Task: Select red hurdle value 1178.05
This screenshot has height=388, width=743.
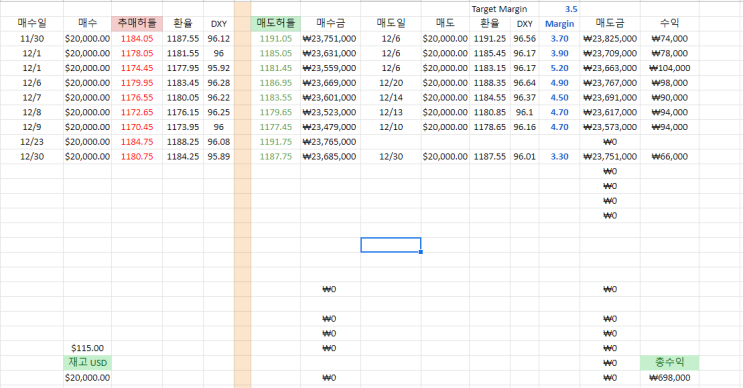Action: [137, 53]
